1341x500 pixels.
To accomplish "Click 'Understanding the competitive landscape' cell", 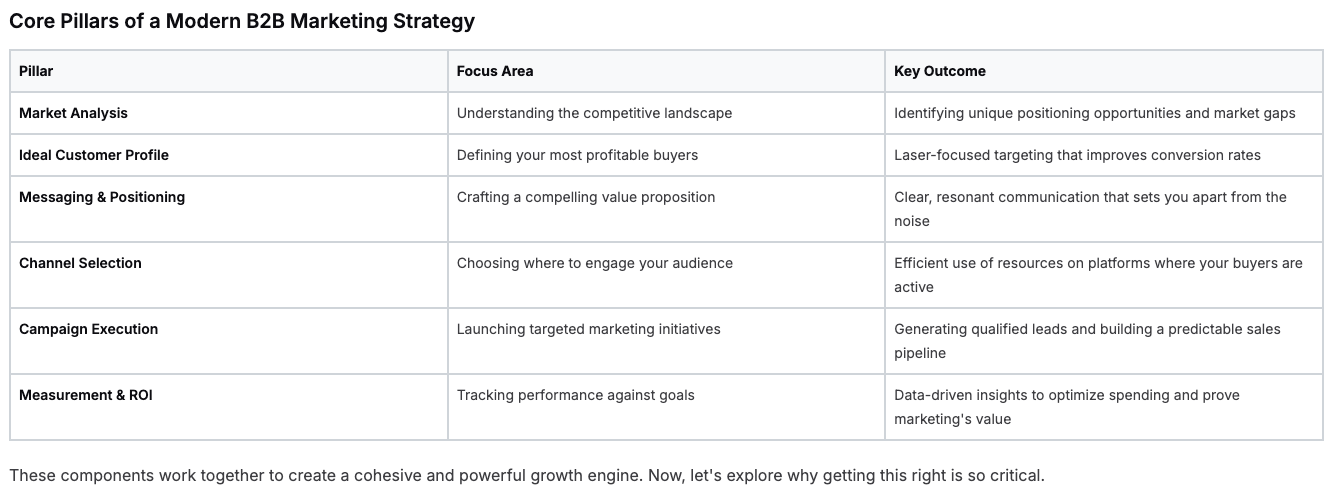I will 666,113.
